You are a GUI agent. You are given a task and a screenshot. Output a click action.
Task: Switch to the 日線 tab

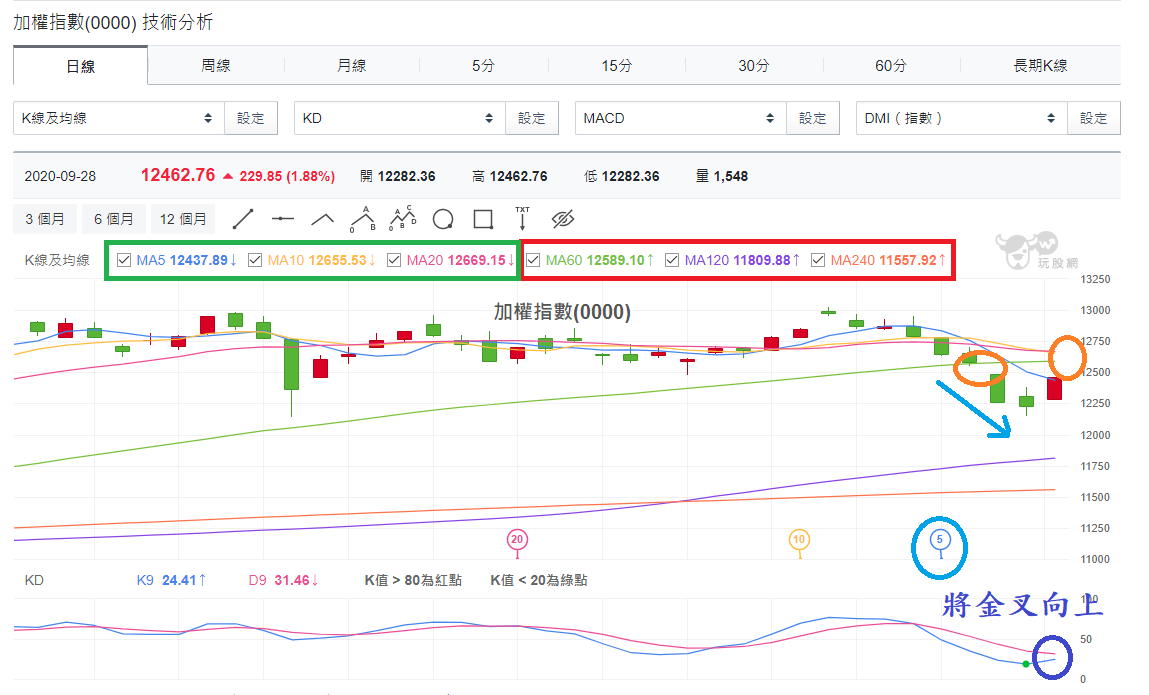81,66
